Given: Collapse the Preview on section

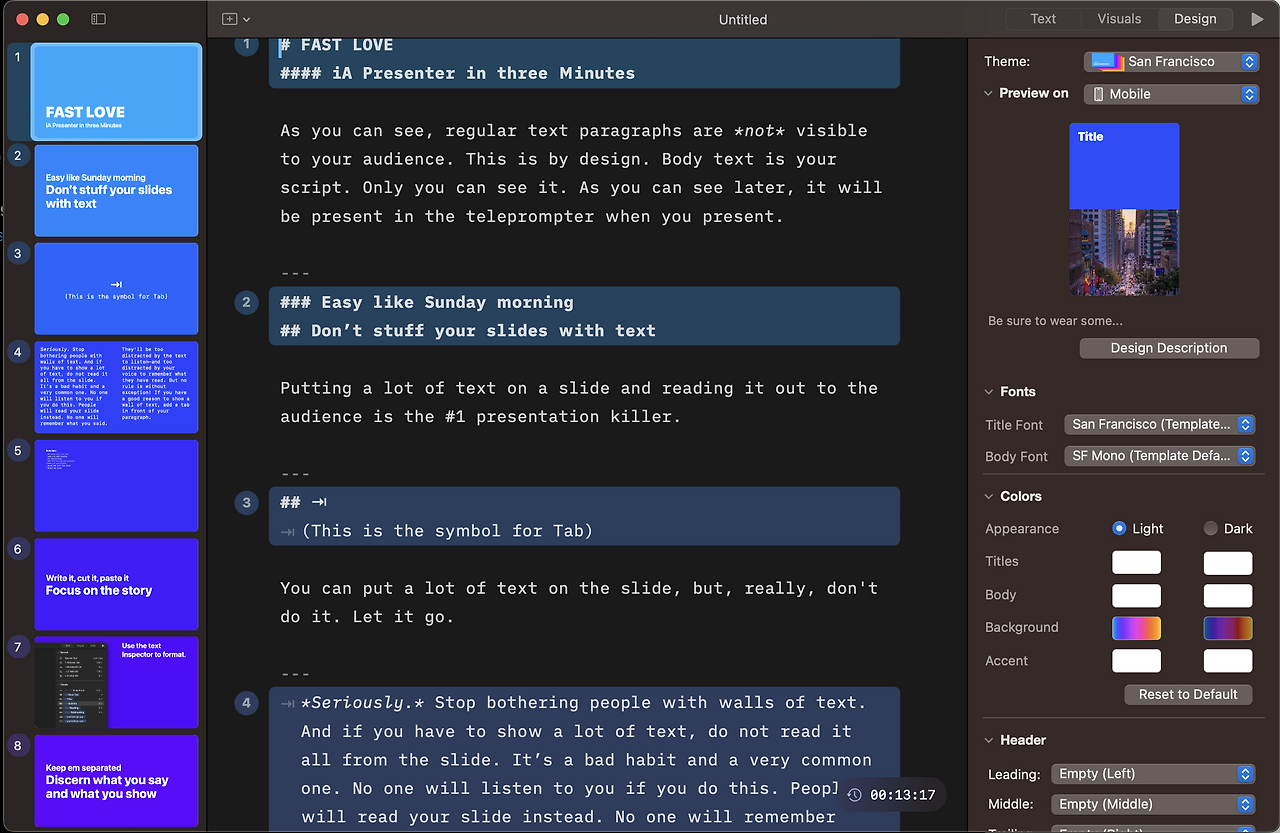Looking at the screenshot, I should coord(990,93).
